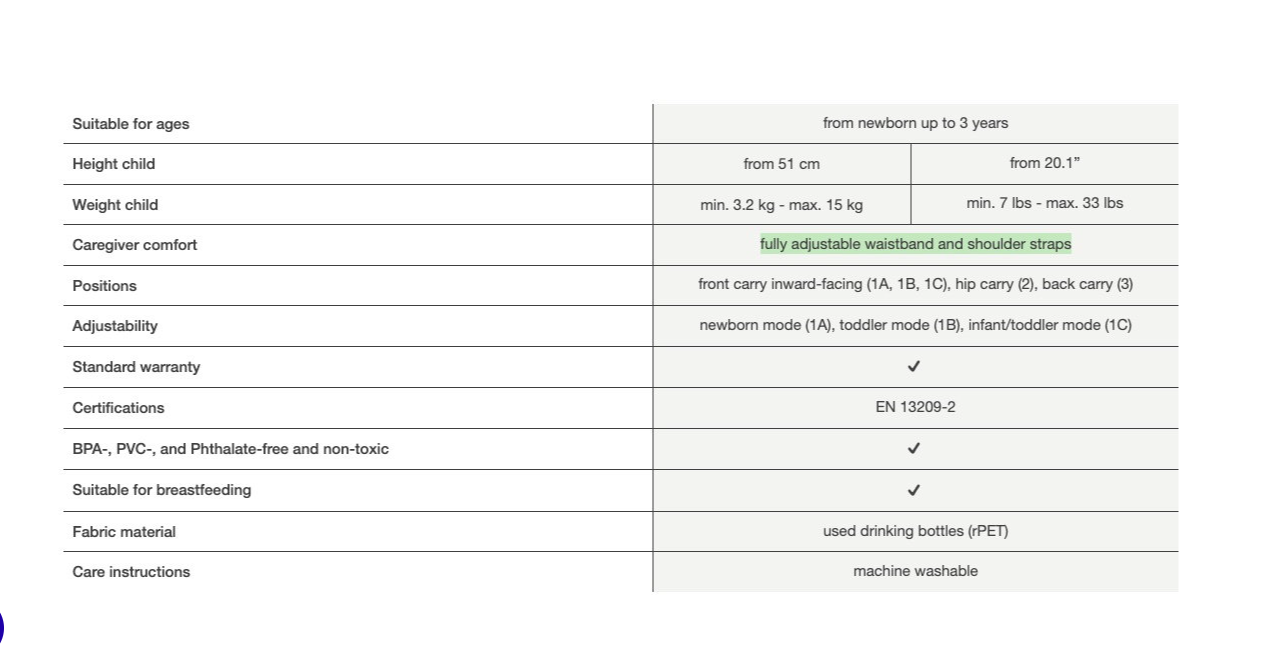Viewport: 1287px width, 654px height.
Task: Click the carry positions description cell
Action: (915, 284)
